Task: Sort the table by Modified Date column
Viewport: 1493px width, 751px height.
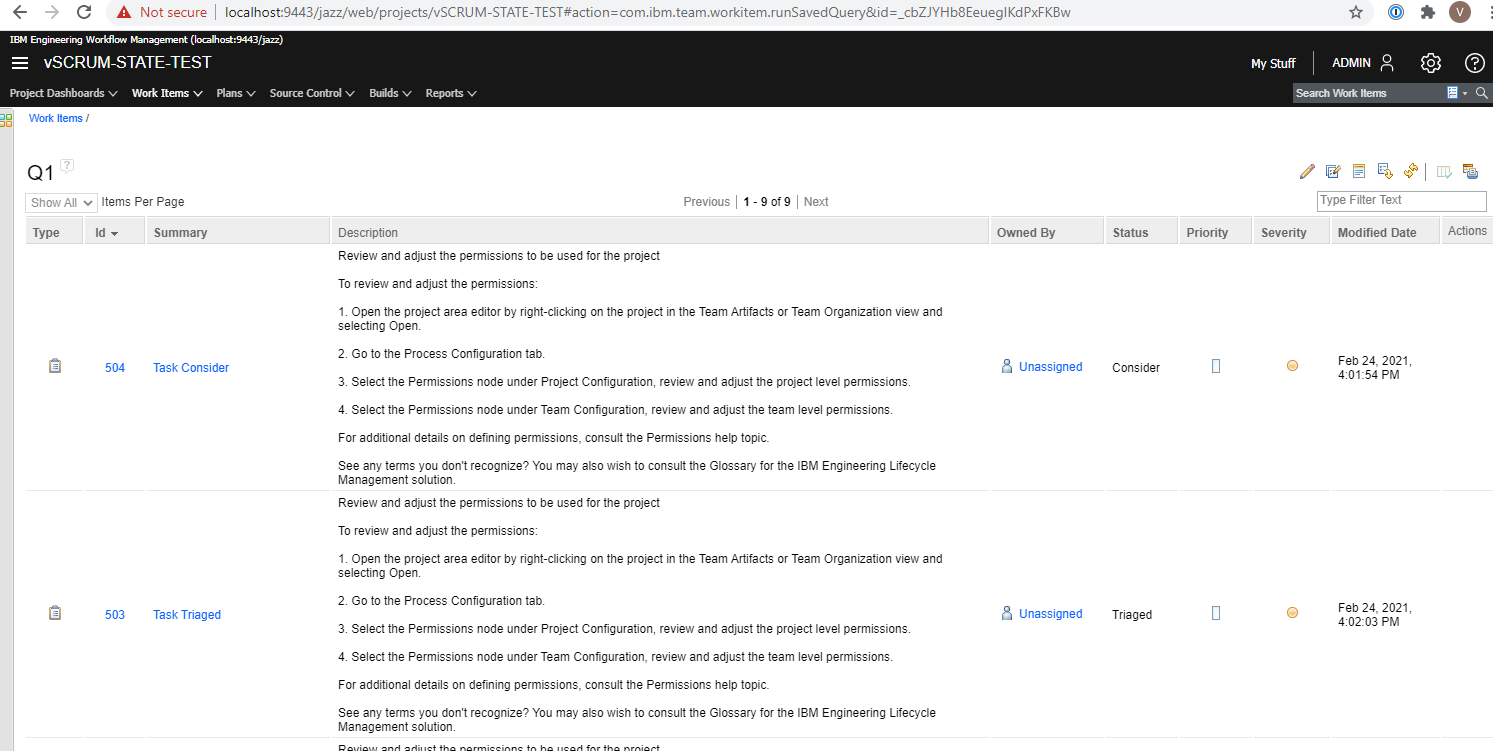Action: click(1376, 232)
